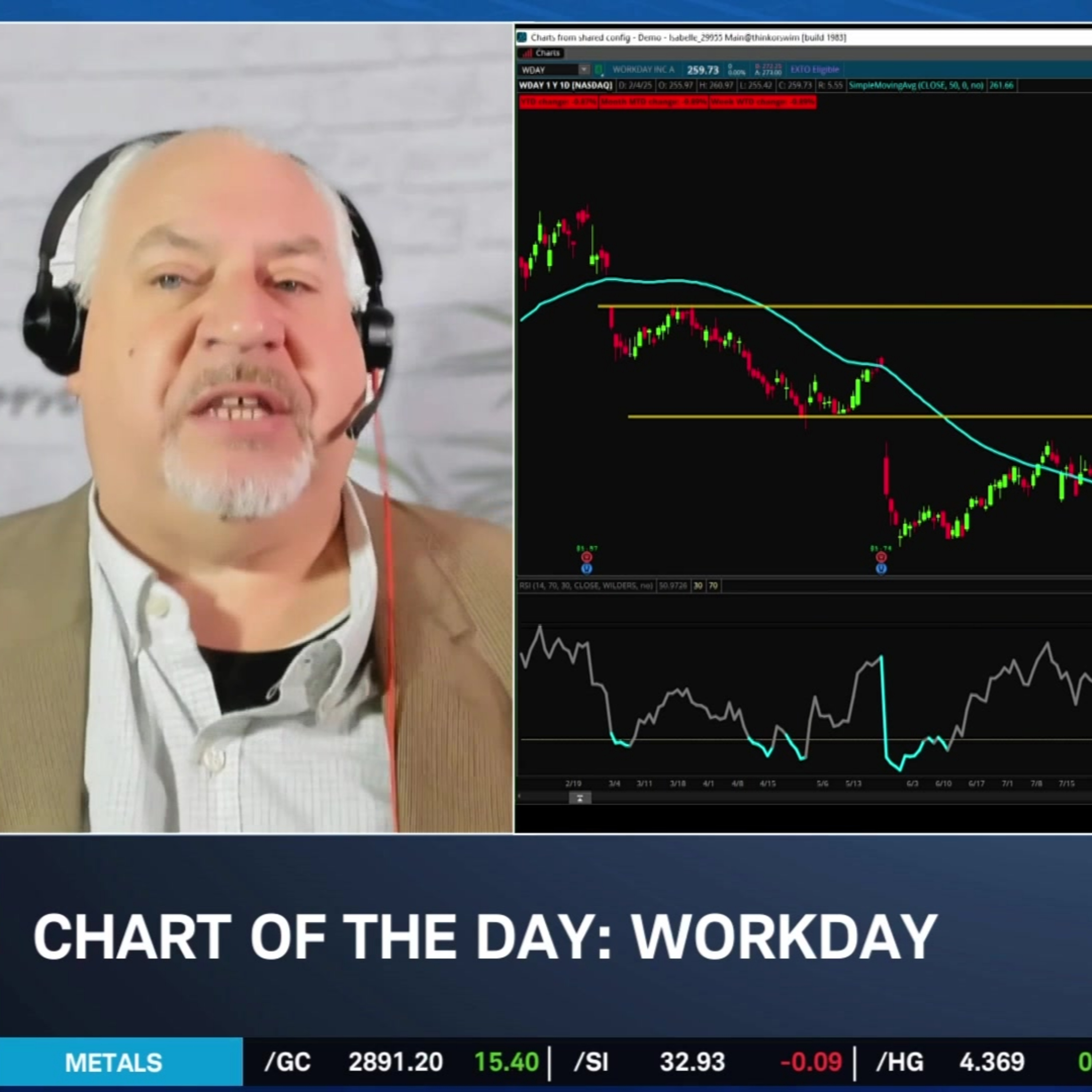Screen dimensions: 1092x1092
Task: Click the 7/15 date on time axis
Action: click(1067, 783)
